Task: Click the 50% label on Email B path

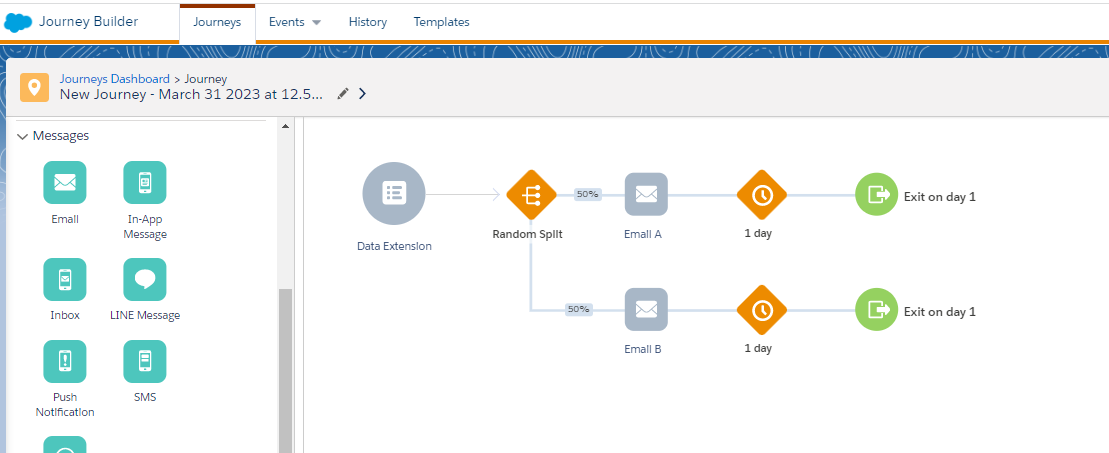Action: pos(578,309)
